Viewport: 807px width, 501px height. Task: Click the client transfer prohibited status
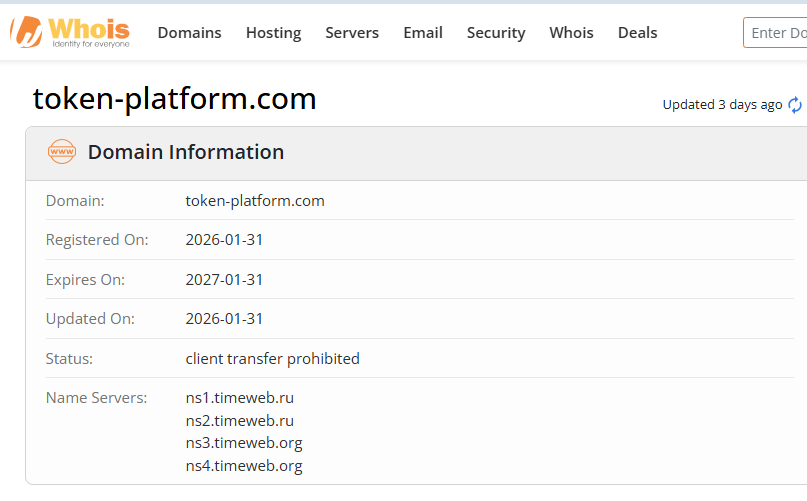point(272,358)
